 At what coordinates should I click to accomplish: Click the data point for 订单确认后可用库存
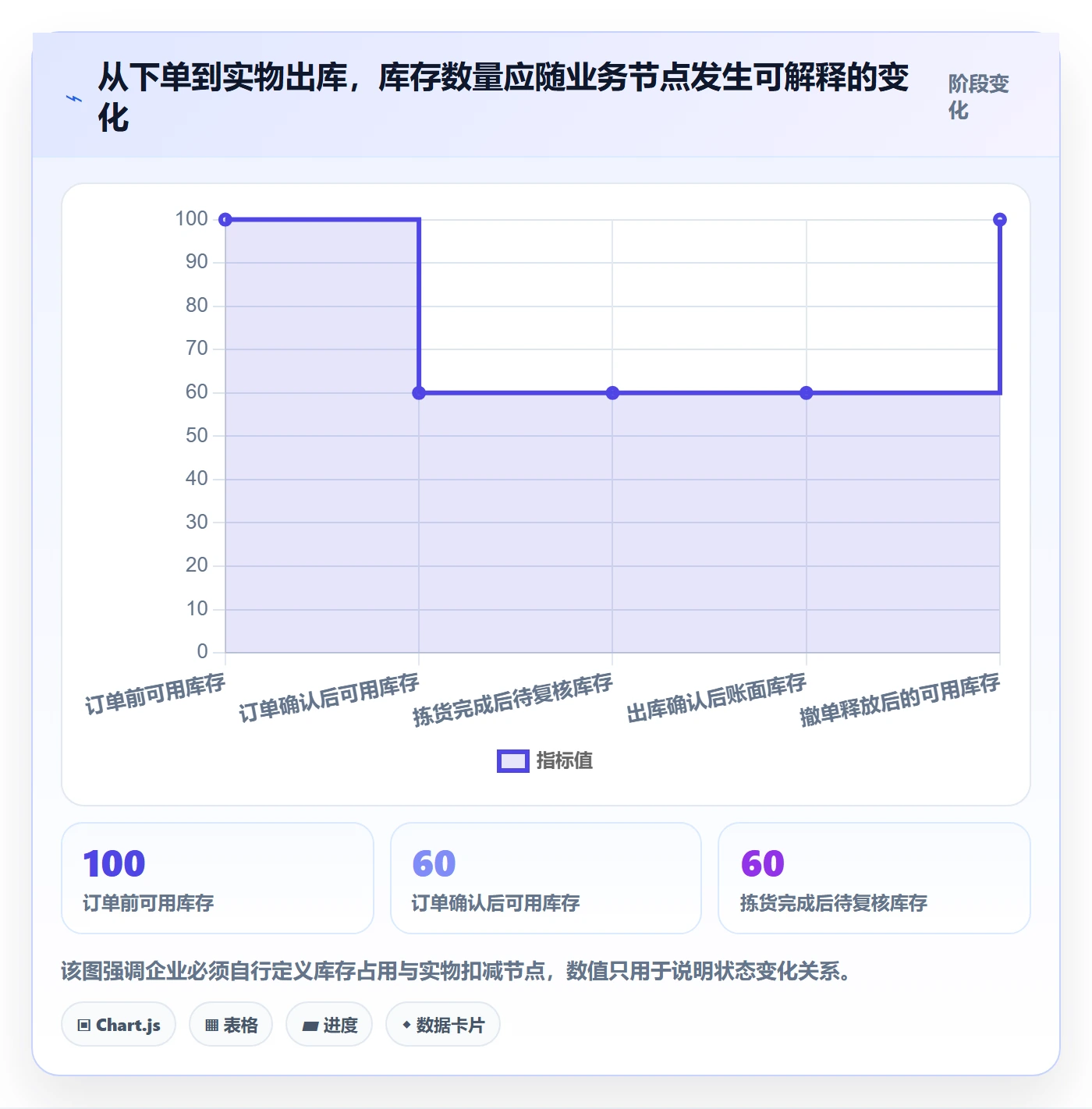pos(419,393)
